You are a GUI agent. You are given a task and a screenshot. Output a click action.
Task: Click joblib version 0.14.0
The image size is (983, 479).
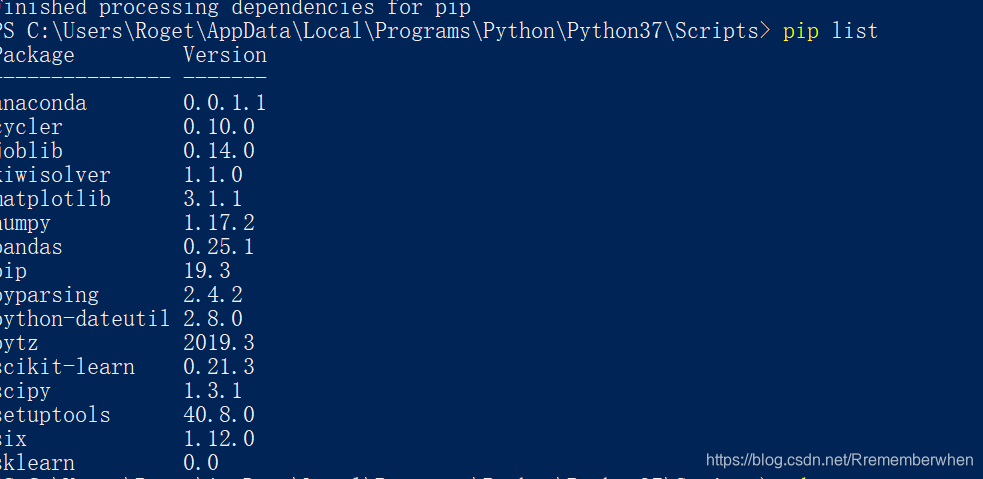tap(219, 151)
